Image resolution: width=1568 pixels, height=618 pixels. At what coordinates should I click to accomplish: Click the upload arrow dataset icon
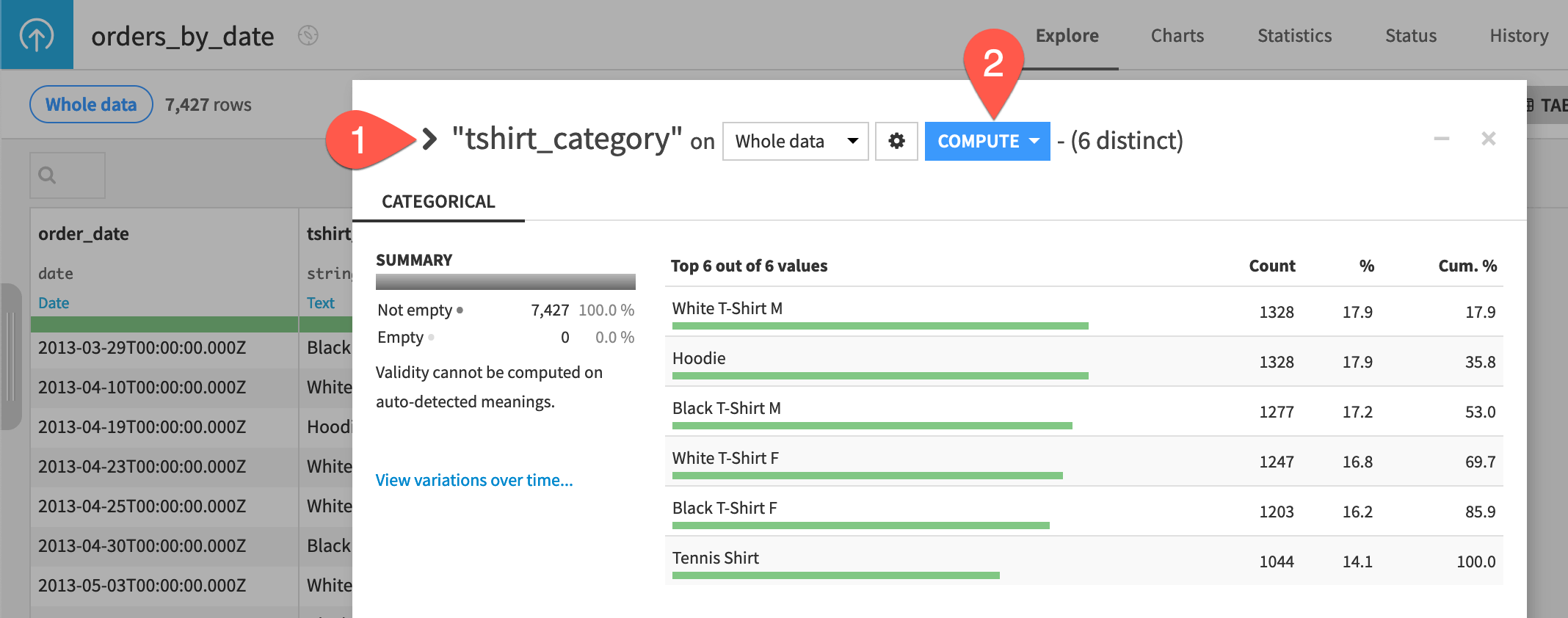click(37, 34)
